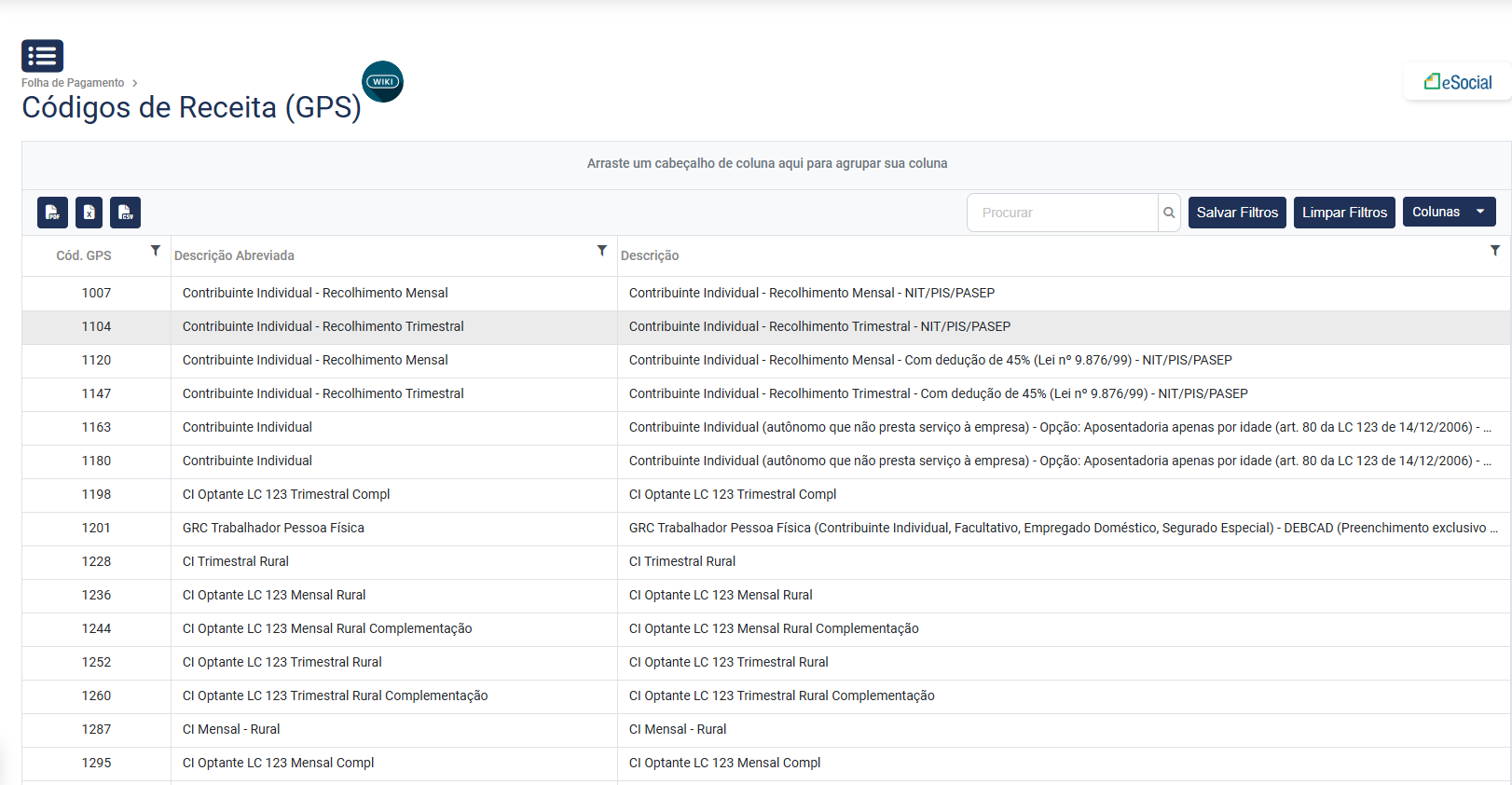Image resolution: width=1512 pixels, height=785 pixels.
Task: Export table as CSV file
Action: [125, 213]
